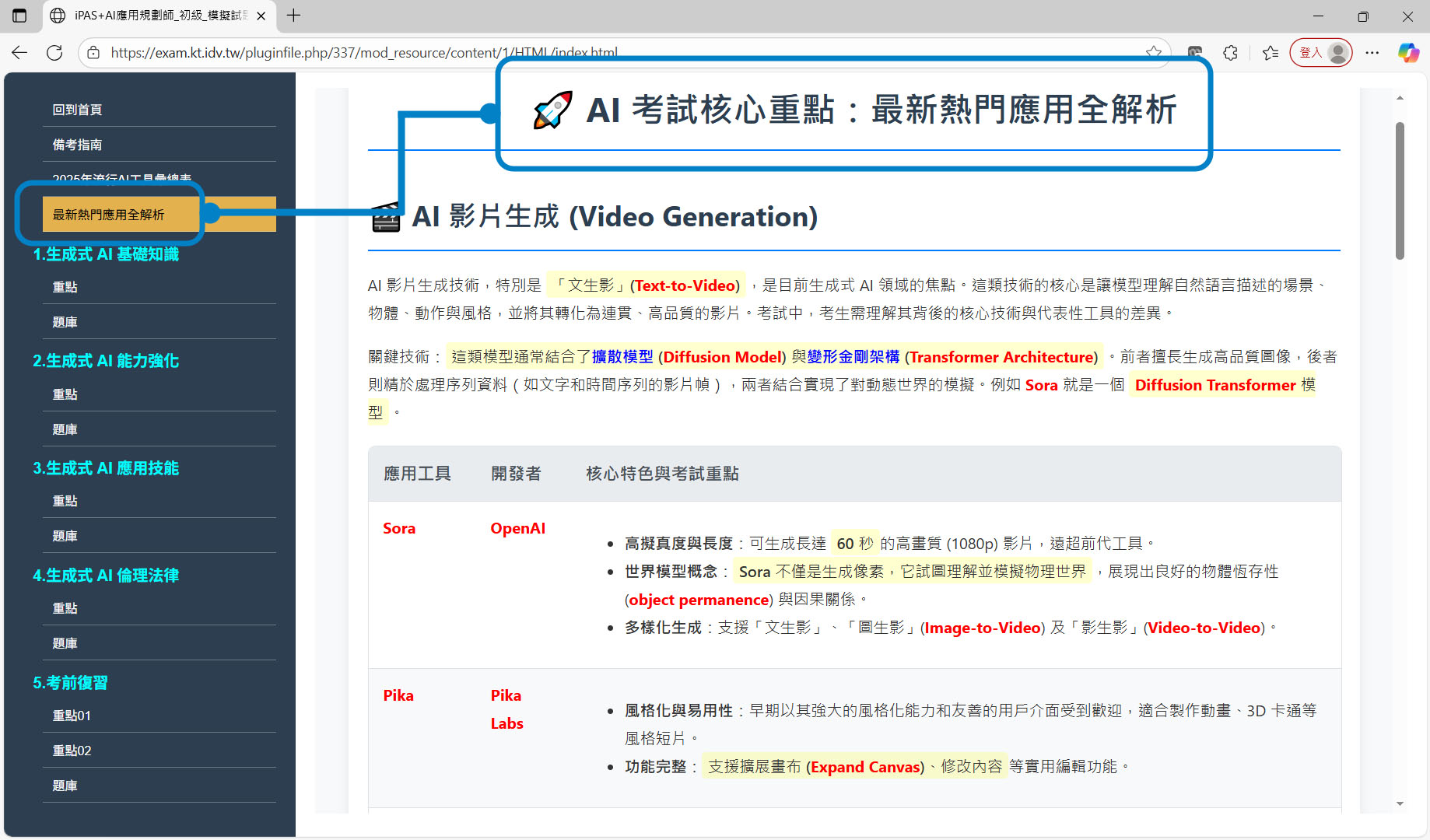
Task: Reload the page with the refresh icon
Action: pyautogui.click(x=54, y=53)
